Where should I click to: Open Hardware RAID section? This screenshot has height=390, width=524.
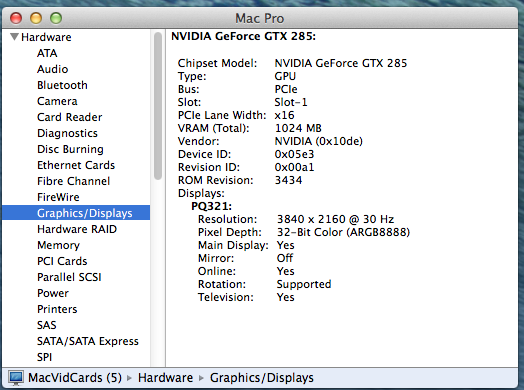(x=77, y=229)
